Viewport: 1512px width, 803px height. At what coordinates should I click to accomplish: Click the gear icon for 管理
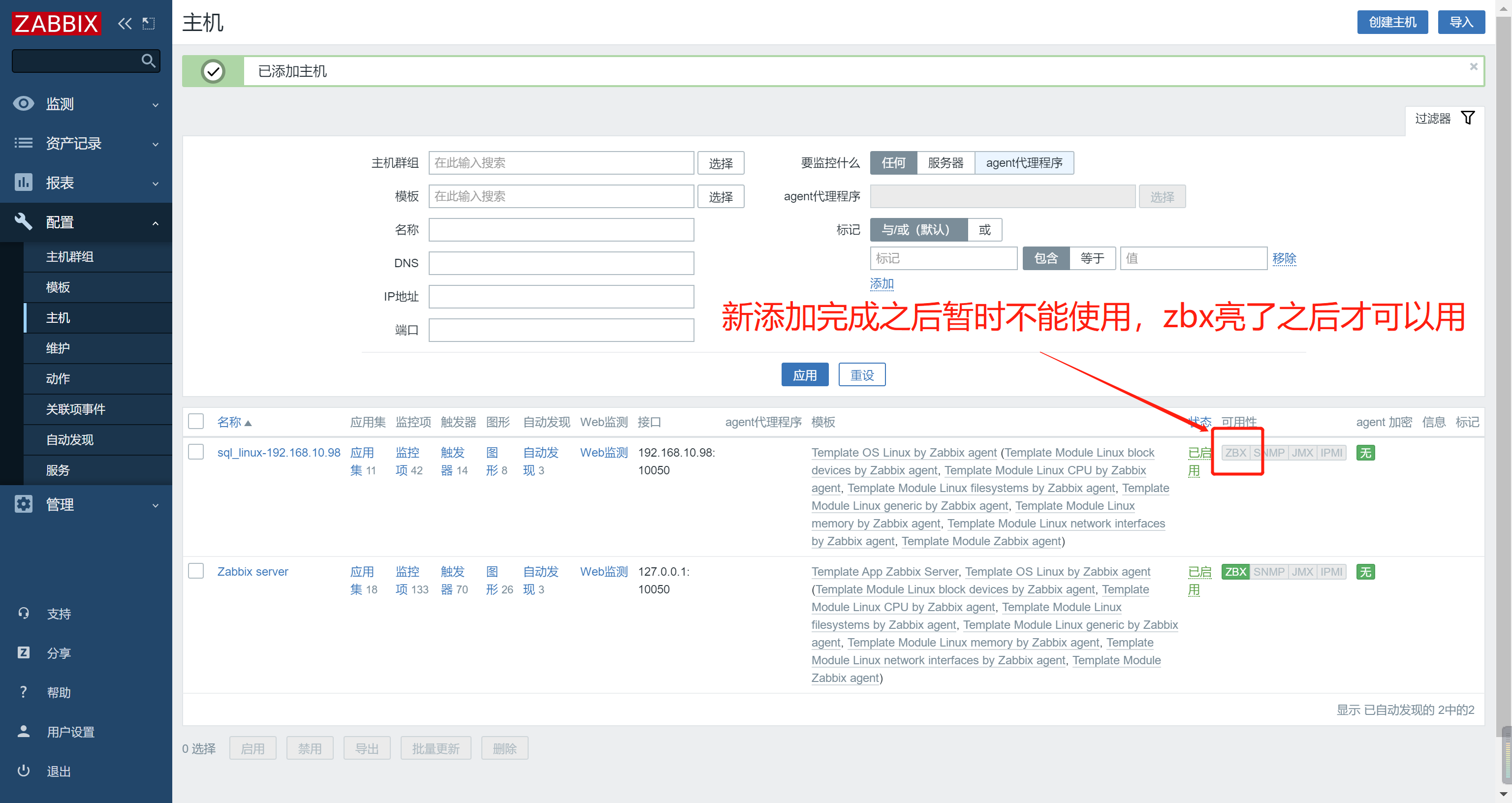coord(24,504)
